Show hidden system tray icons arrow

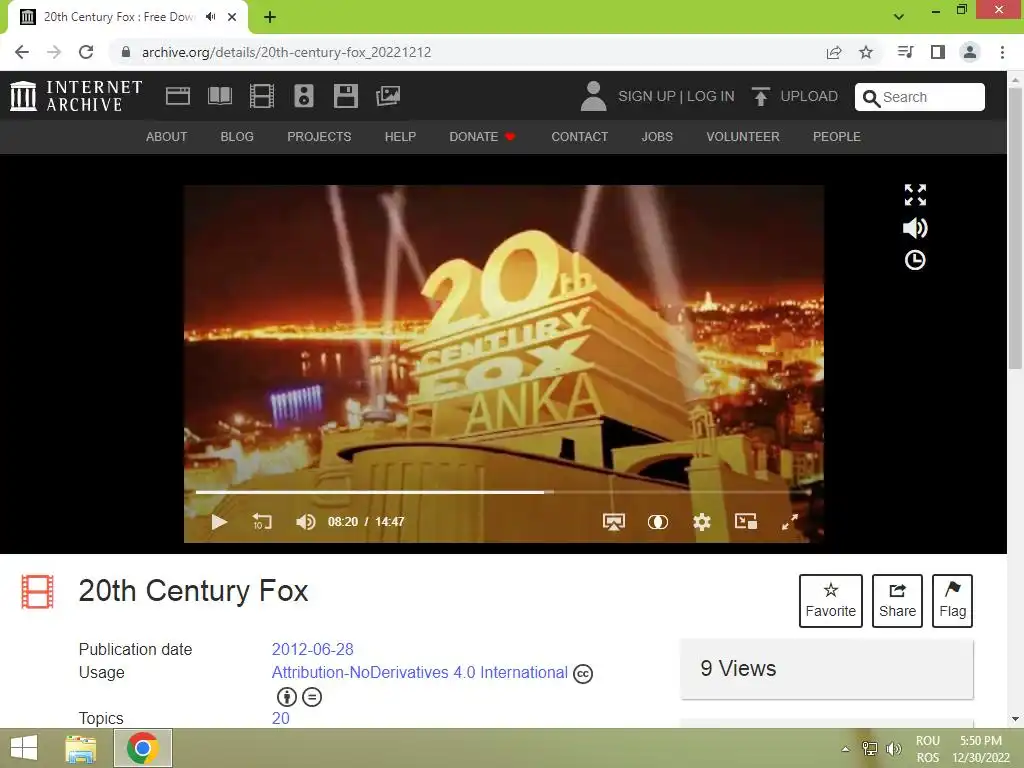click(846, 748)
